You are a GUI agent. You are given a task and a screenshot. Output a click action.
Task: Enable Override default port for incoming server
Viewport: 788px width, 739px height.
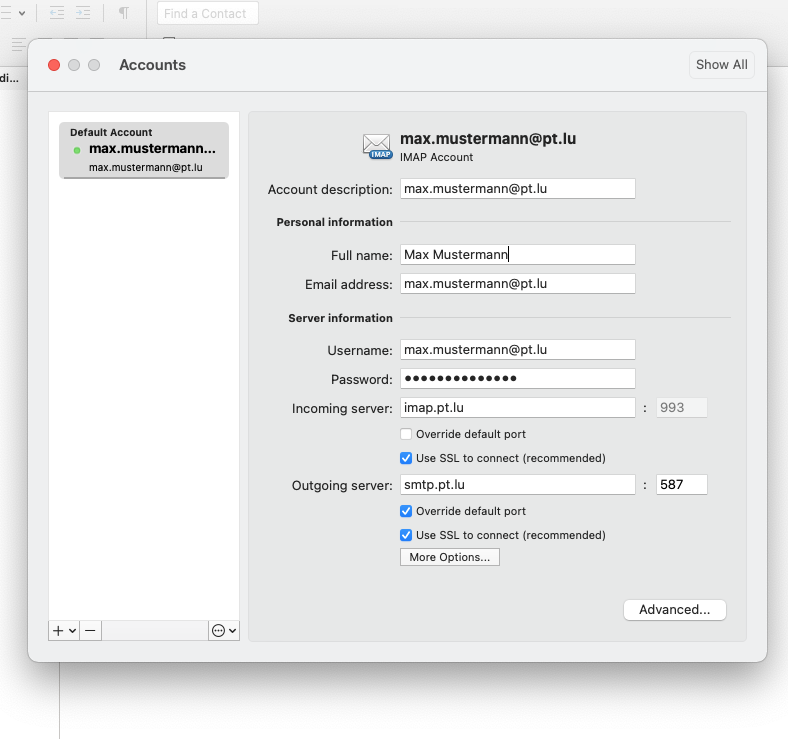pos(406,434)
